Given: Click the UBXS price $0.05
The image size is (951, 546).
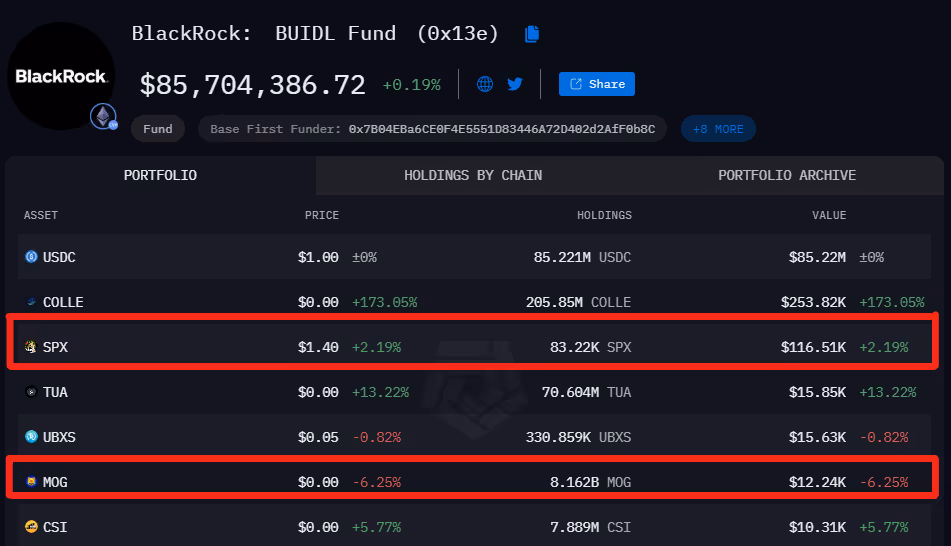Looking at the screenshot, I should (x=318, y=437).
